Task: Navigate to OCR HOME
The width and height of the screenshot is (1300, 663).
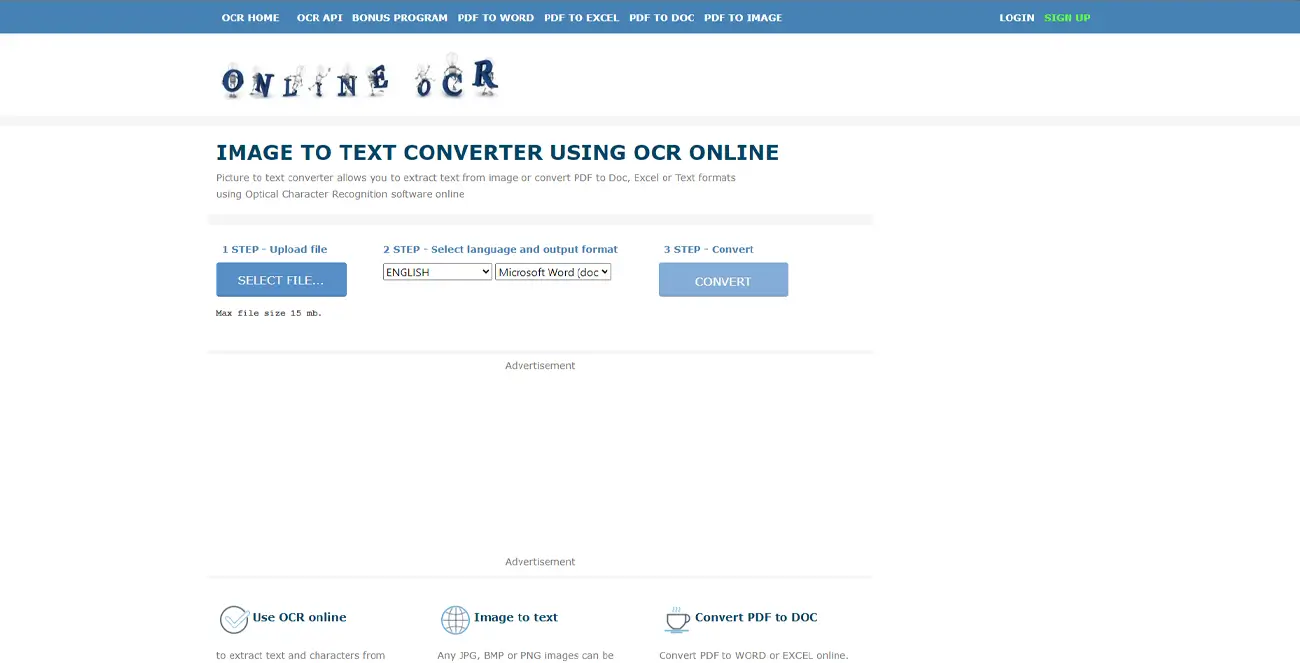Action: 250,17
